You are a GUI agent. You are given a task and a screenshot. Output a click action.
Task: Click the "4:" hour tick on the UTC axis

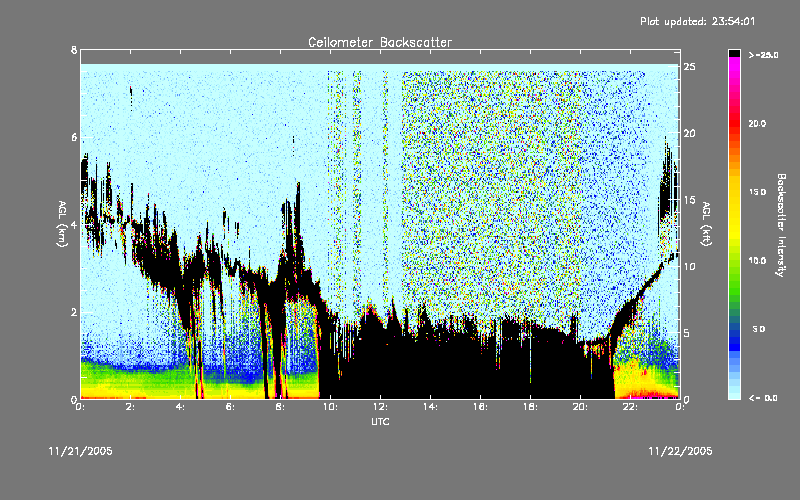tap(180, 407)
